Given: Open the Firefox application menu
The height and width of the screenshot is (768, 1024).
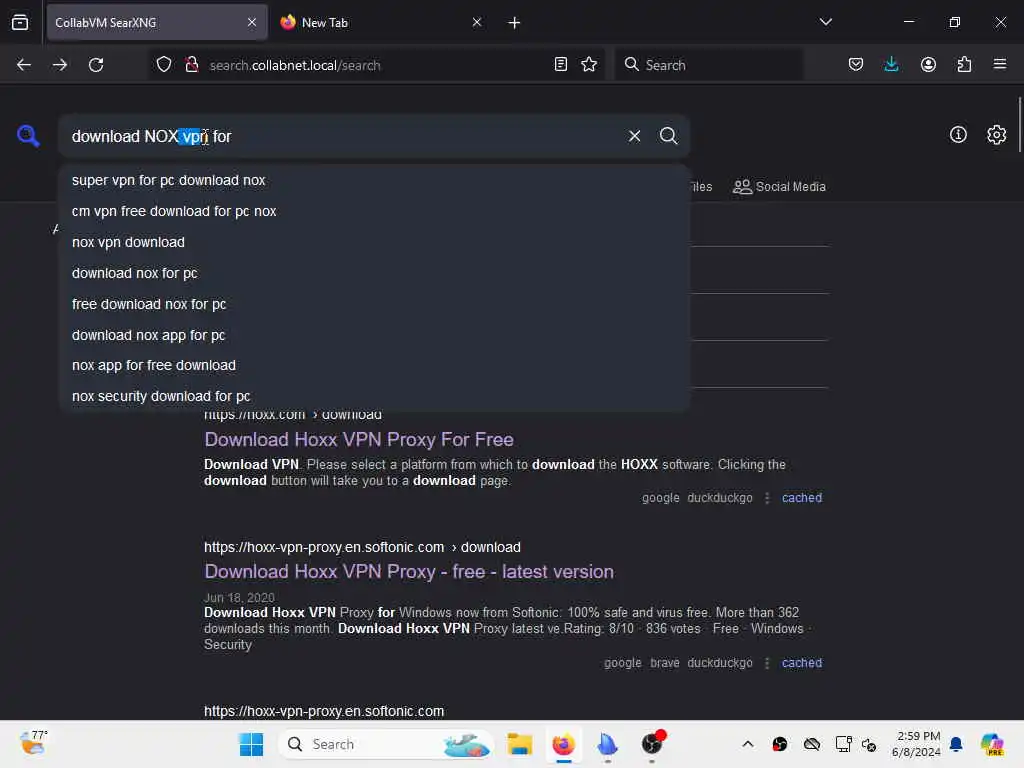Looking at the screenshot, I should 1000,64.
